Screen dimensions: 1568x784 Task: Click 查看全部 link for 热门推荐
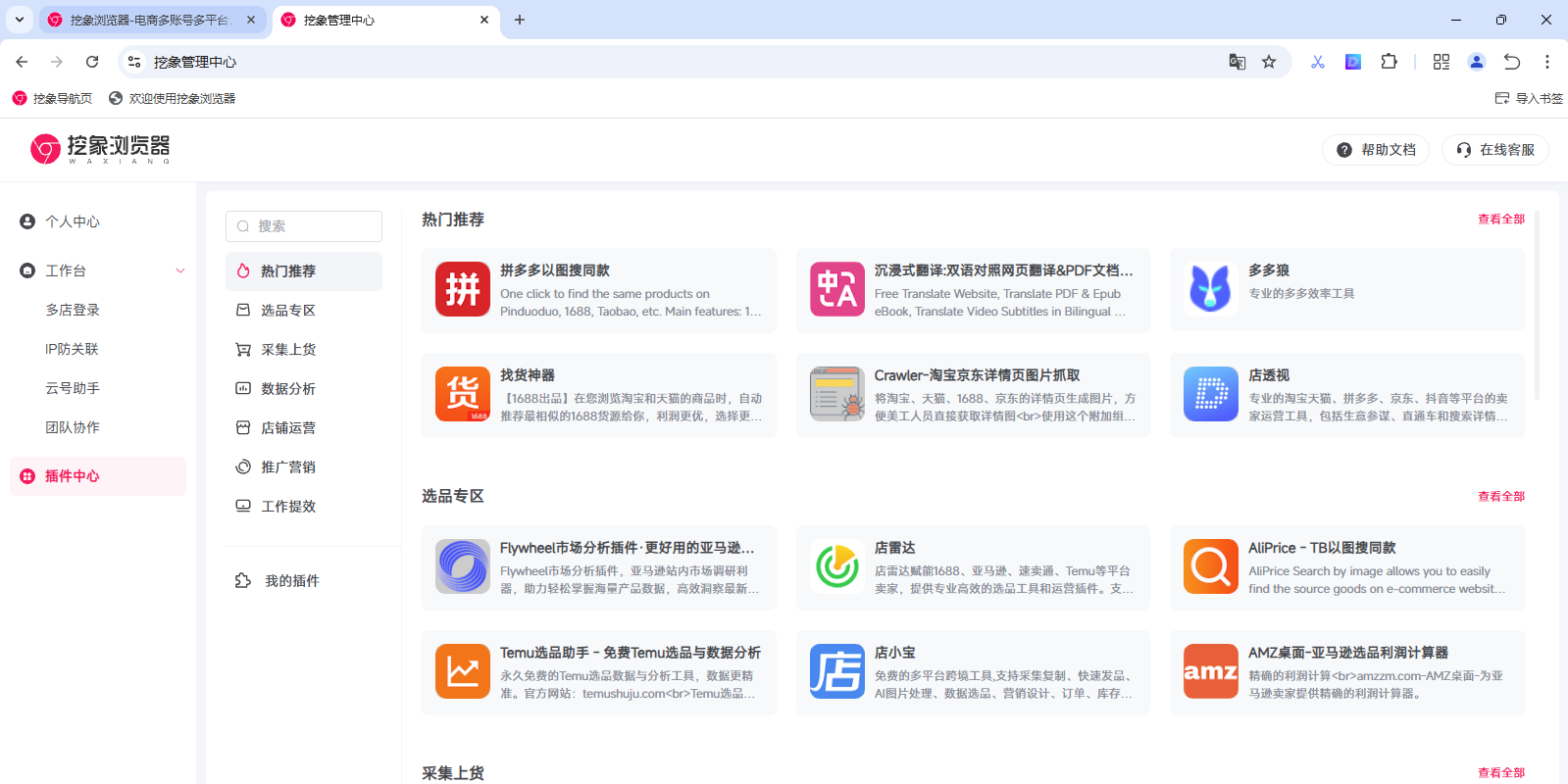(x=1500, y=220)
